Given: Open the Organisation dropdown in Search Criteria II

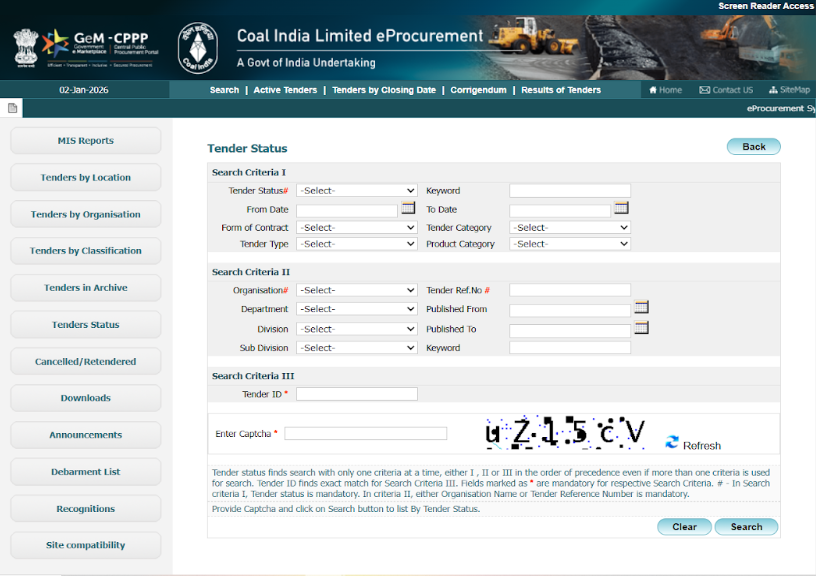Looking at the screenshot, I should pyautogui.click(x=355, y=290).
